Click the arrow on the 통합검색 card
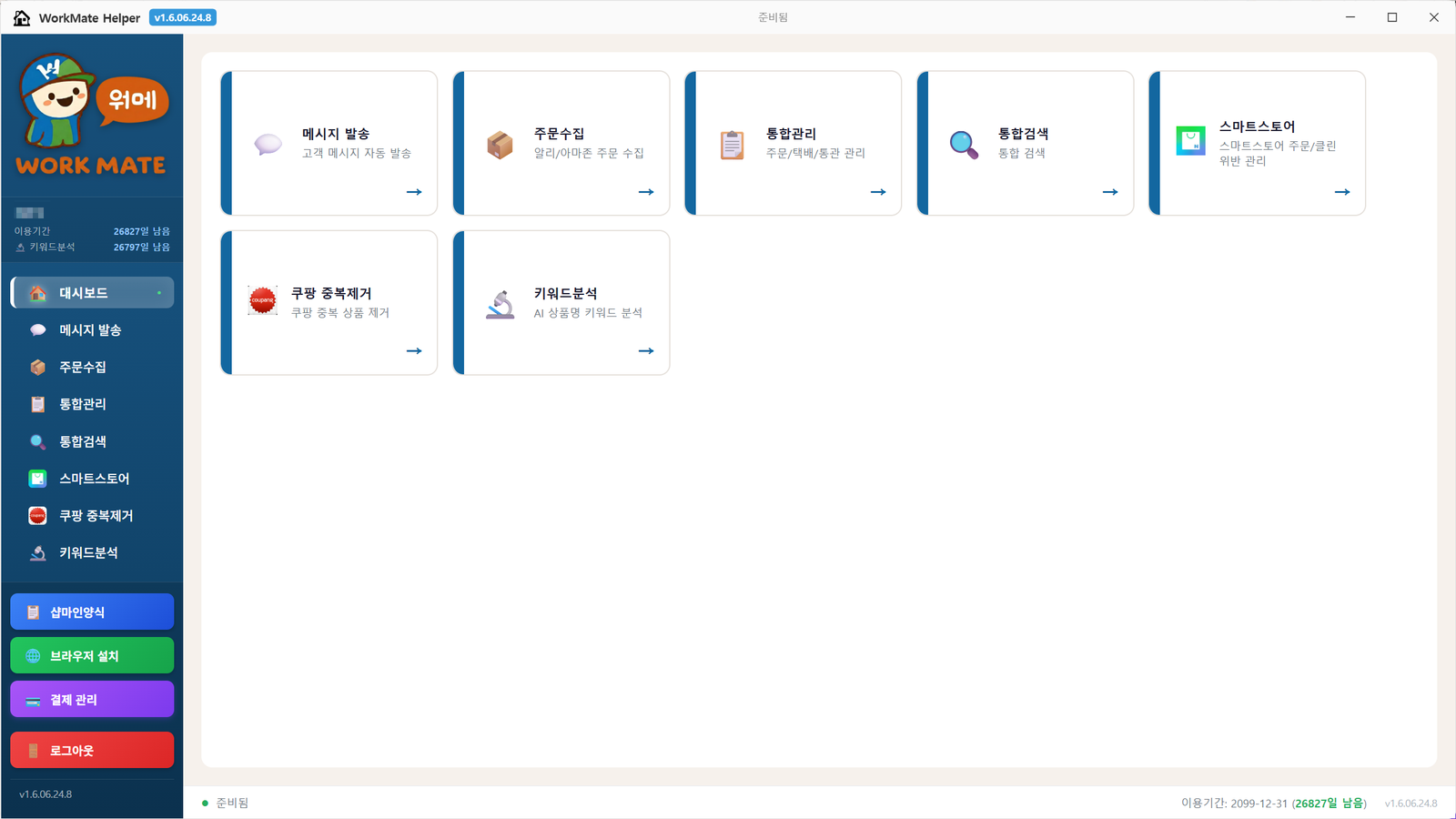The image size is (1456, 819). point(1110,192)
